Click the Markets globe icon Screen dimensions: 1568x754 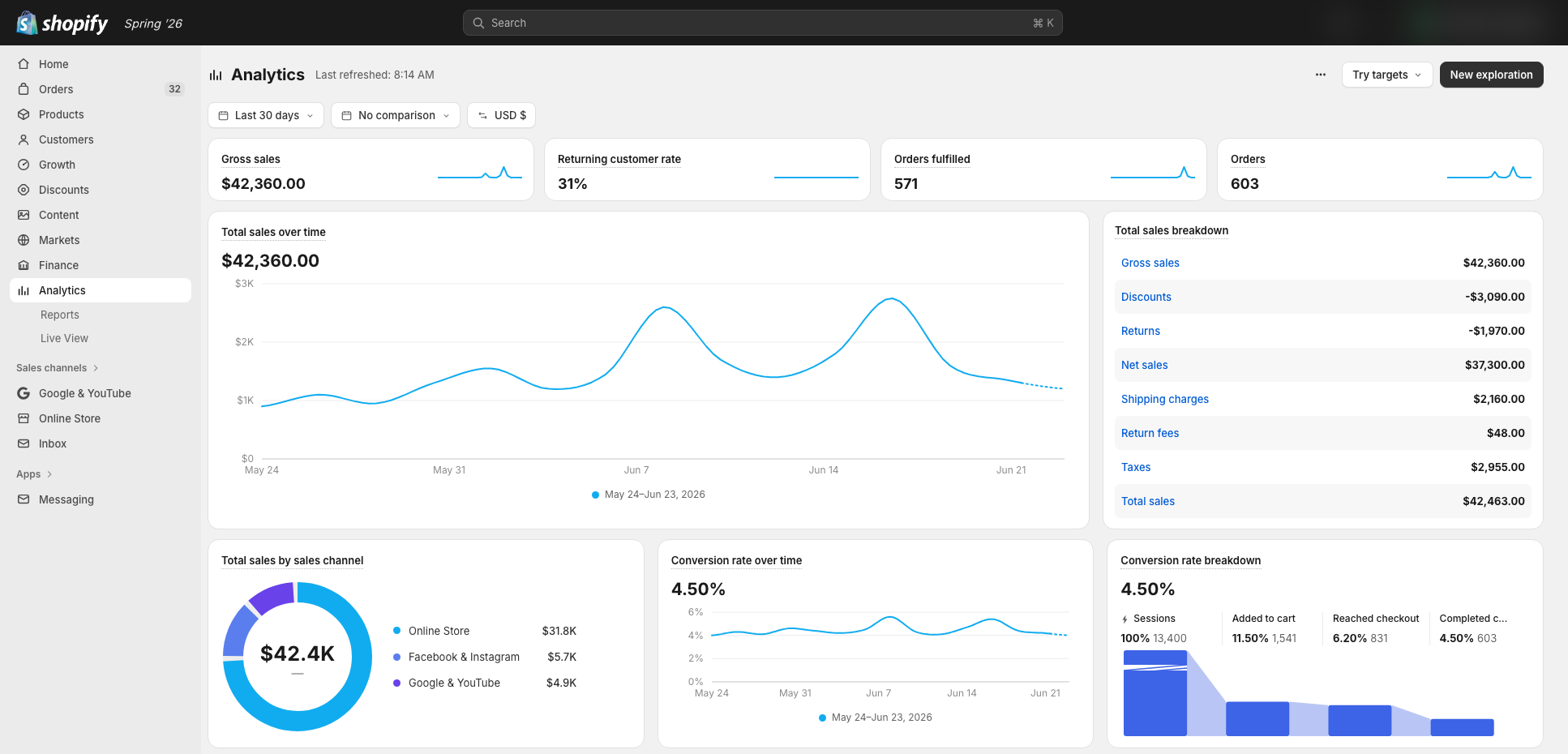pos(24,240)
